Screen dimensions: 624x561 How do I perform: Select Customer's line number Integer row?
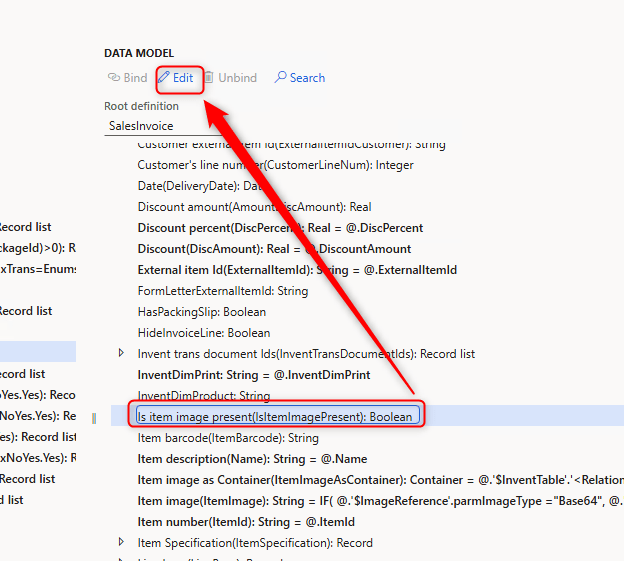tap(275, 165)
